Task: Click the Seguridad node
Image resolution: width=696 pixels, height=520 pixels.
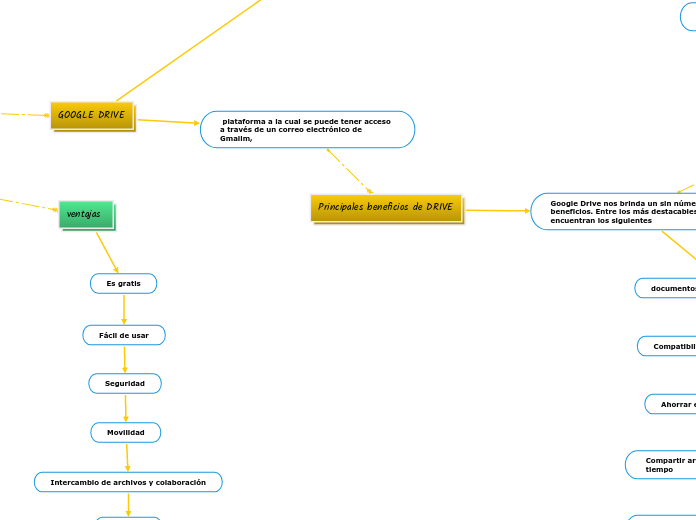Action: pyautogui.click(x=125, y=384)
